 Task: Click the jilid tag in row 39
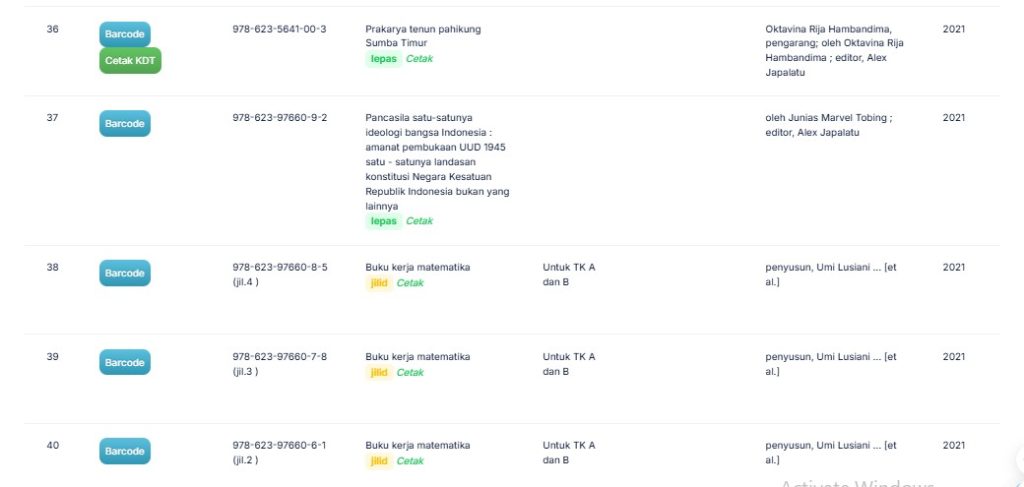379,372
